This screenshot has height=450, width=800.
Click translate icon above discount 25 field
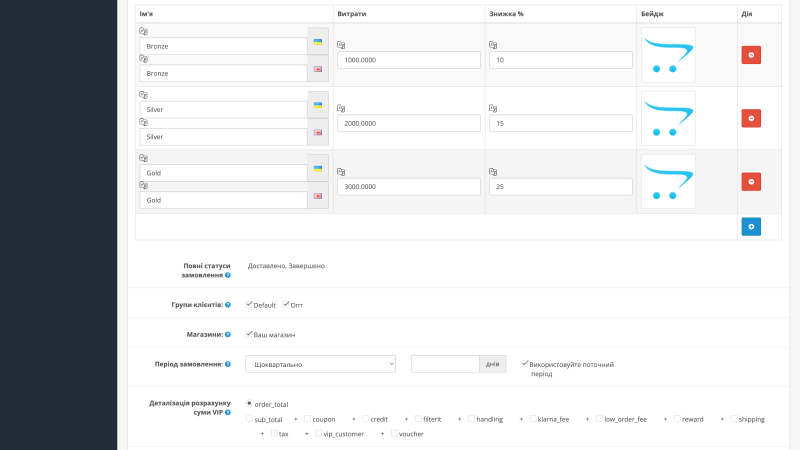[x=493, y=172]
